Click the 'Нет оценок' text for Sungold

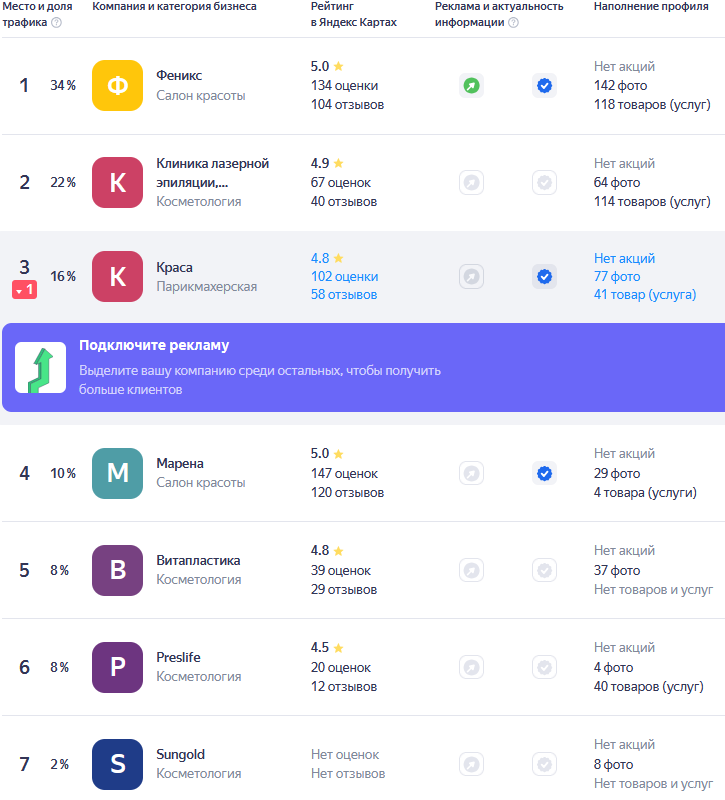[x=345, y=754]
